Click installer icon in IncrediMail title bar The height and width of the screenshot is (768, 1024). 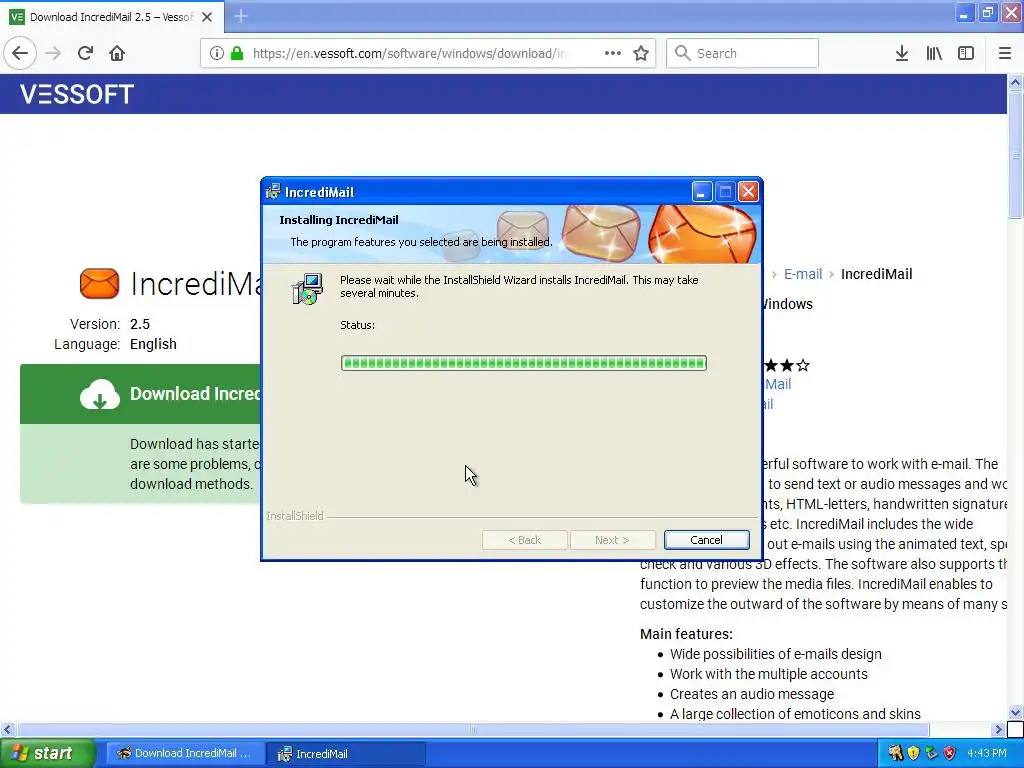point(273,192)
